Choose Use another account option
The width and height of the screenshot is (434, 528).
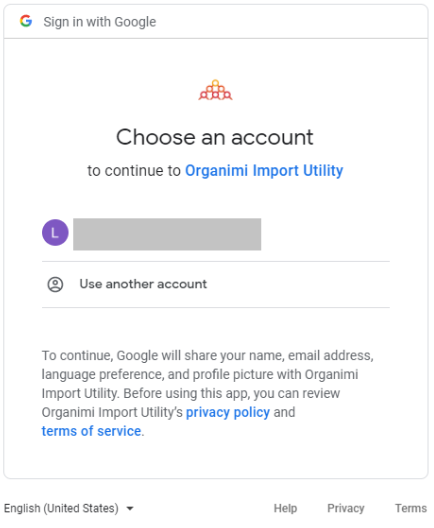click(215, 285)
